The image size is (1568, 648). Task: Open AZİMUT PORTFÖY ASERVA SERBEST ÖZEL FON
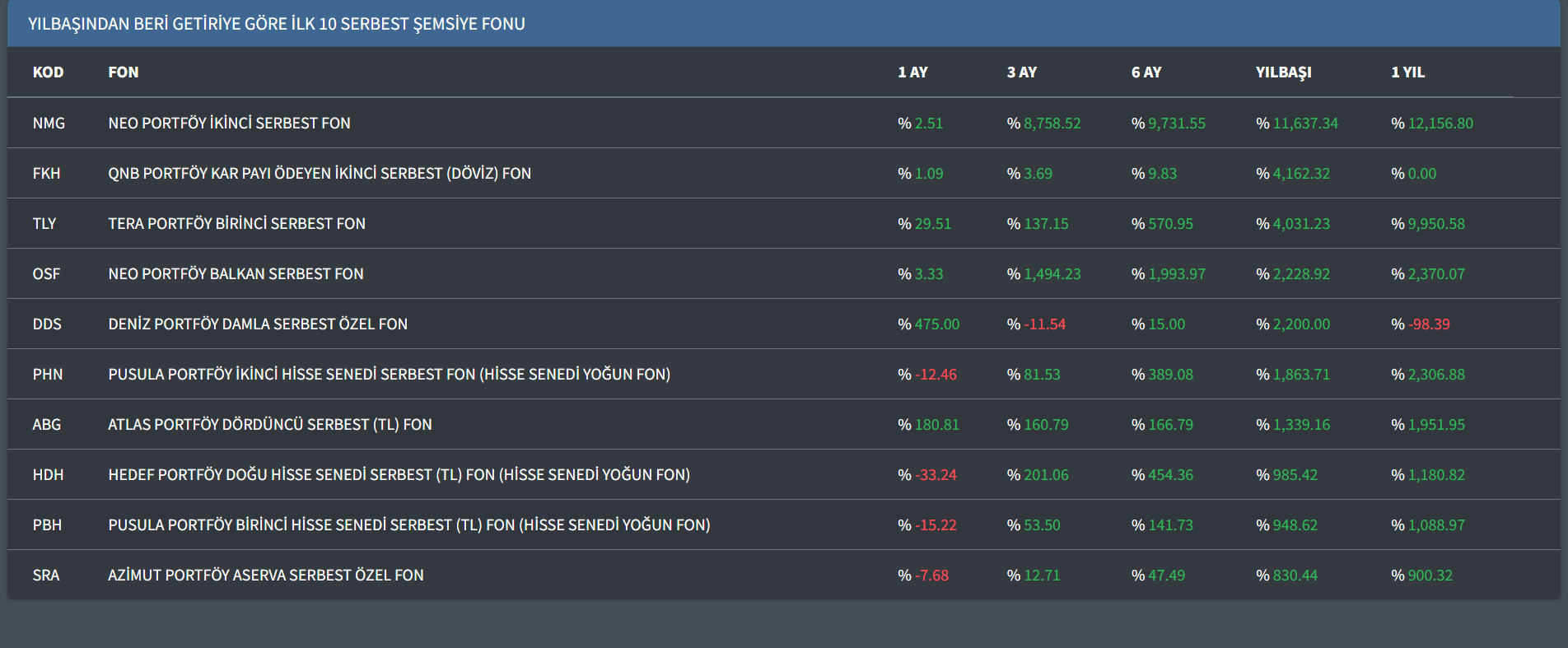pos(265,576)
